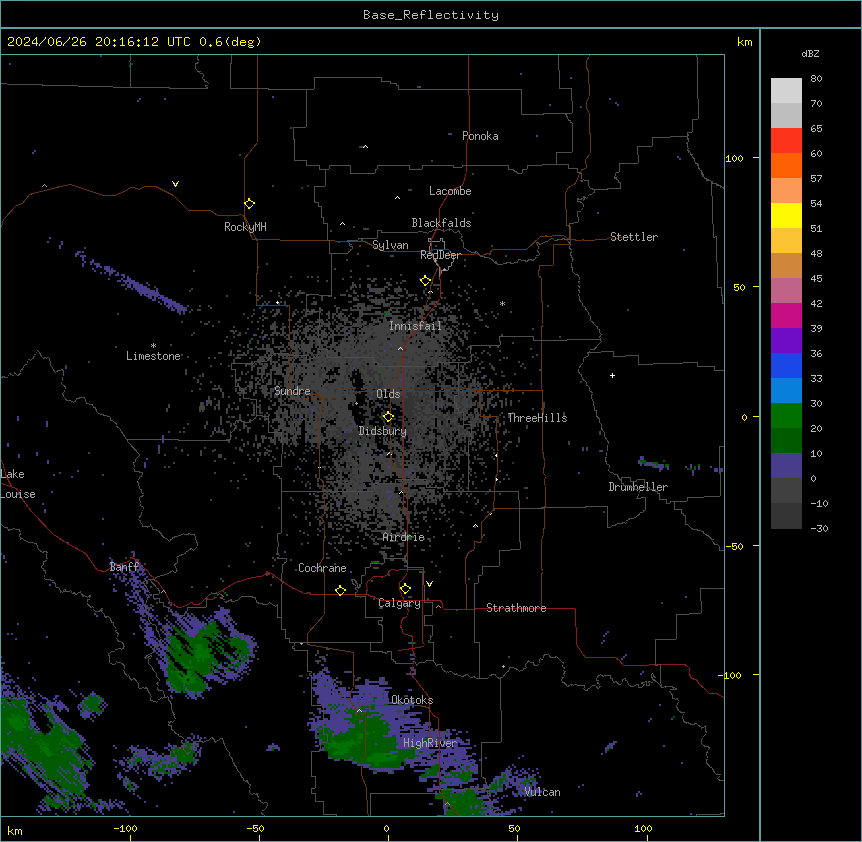Click the yellow v marker east of Calgary
This screenshot has width=862, height=842.
click(429, 584)
